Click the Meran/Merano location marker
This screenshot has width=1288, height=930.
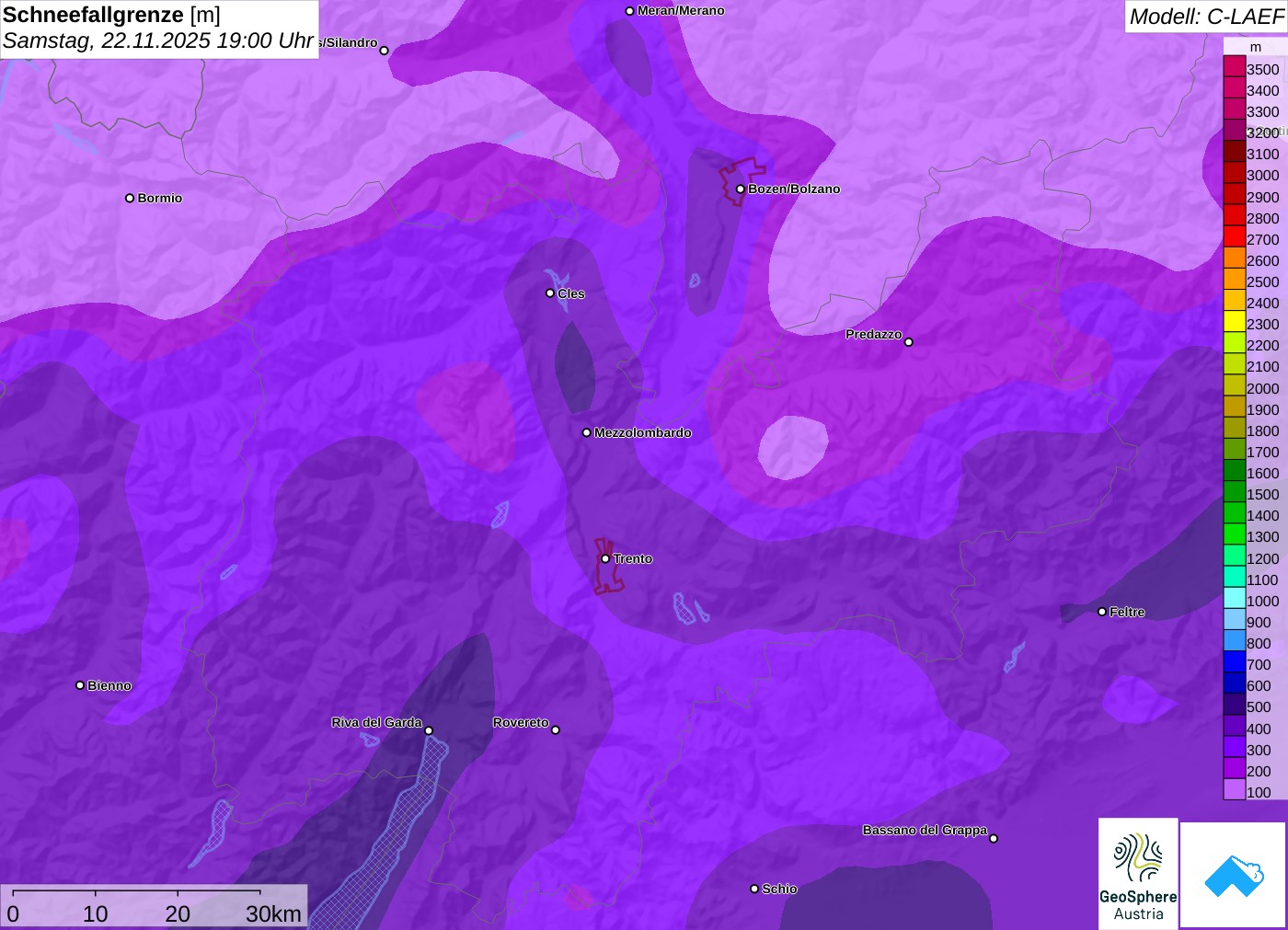pyautogui.click(x=629, y=11)
